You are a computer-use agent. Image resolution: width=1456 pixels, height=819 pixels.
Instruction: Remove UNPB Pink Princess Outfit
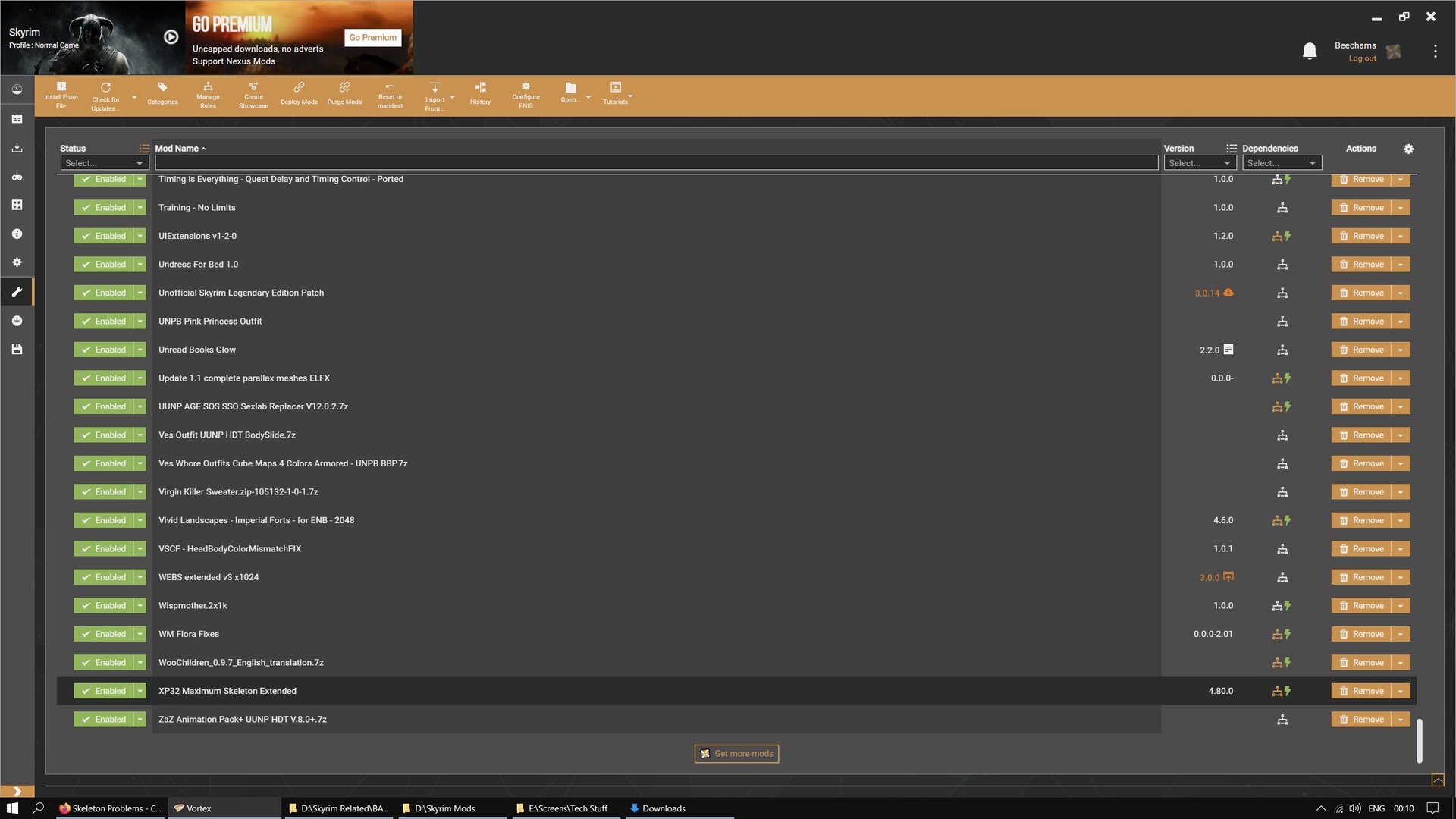click(x=1361, y=322)
